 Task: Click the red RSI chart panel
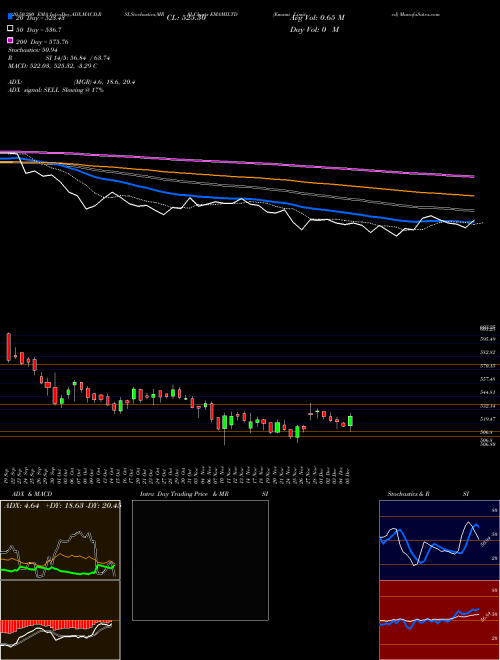439,620
